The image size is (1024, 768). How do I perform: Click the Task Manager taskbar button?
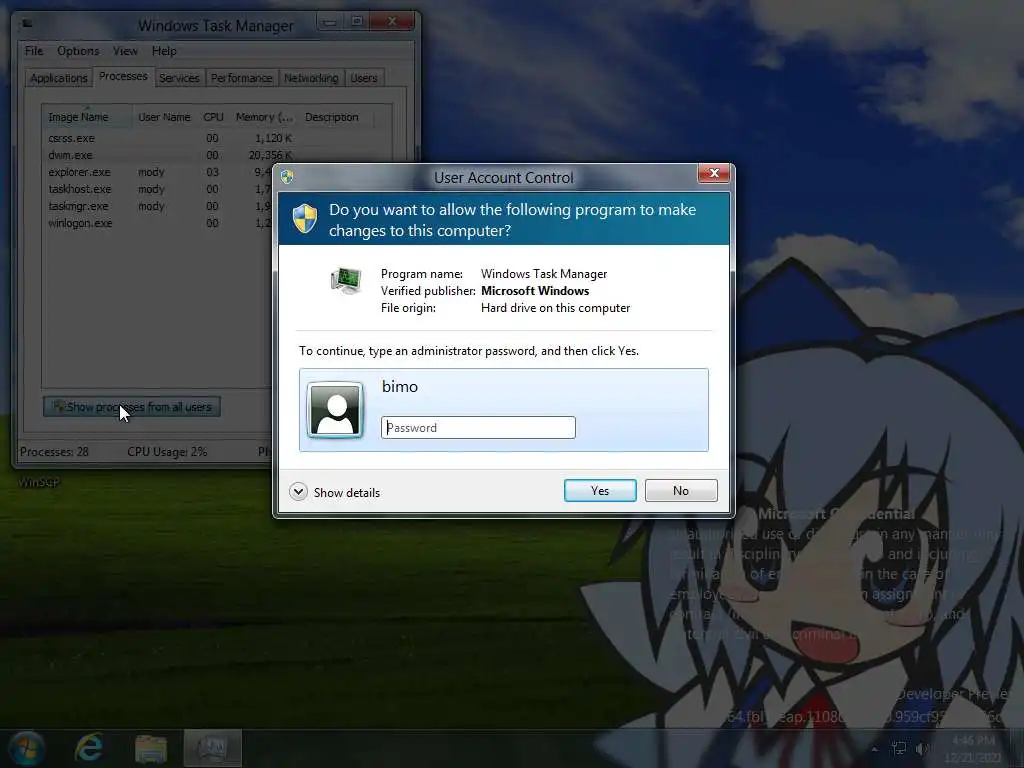(212, 748)
